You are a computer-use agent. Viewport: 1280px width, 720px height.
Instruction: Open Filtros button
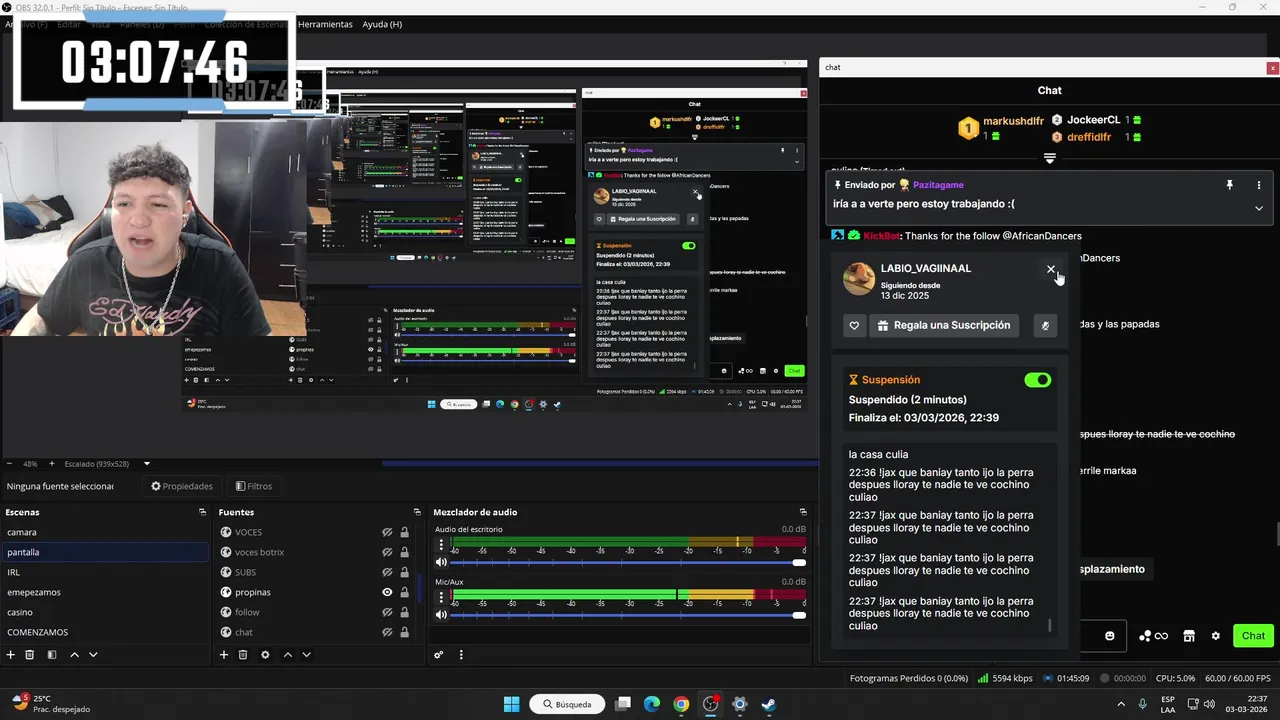[x=254, y=486]
